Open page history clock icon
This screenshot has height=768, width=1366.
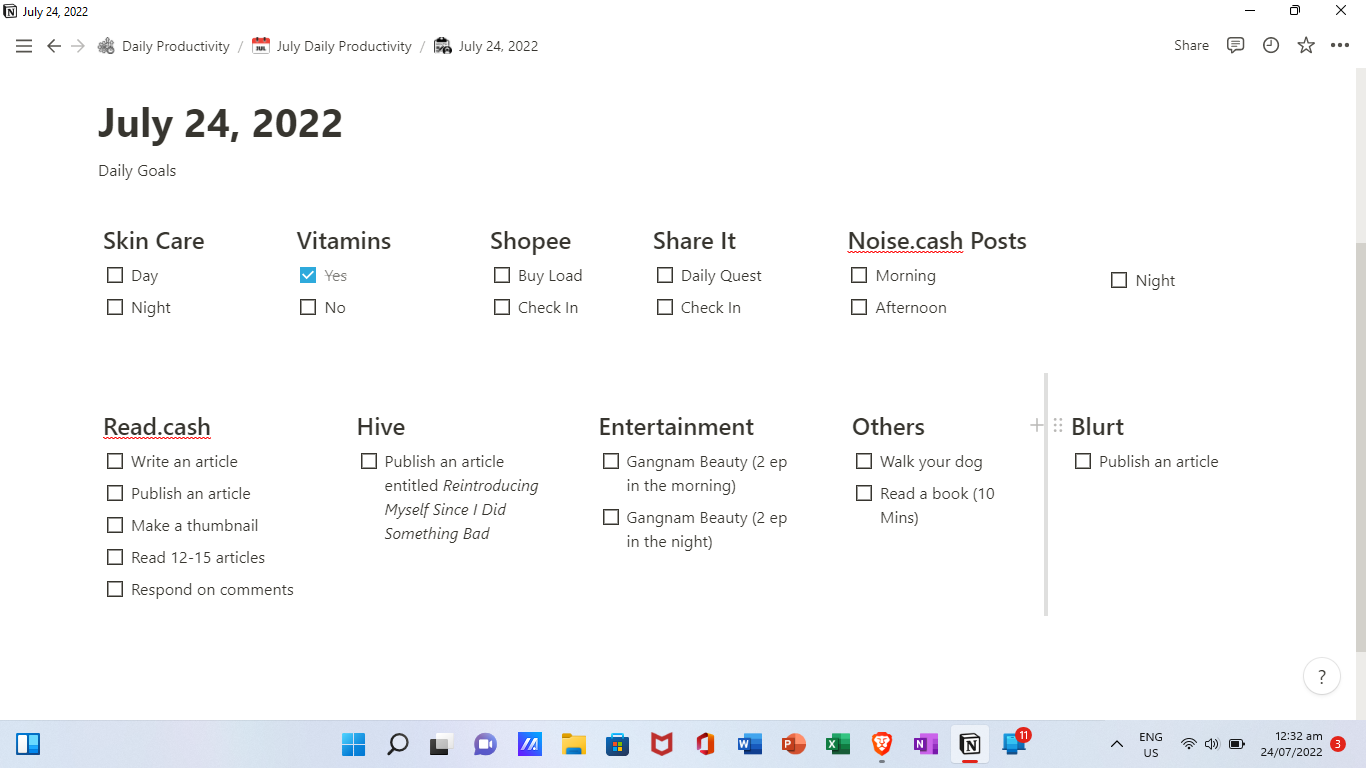click(1271, 46)
